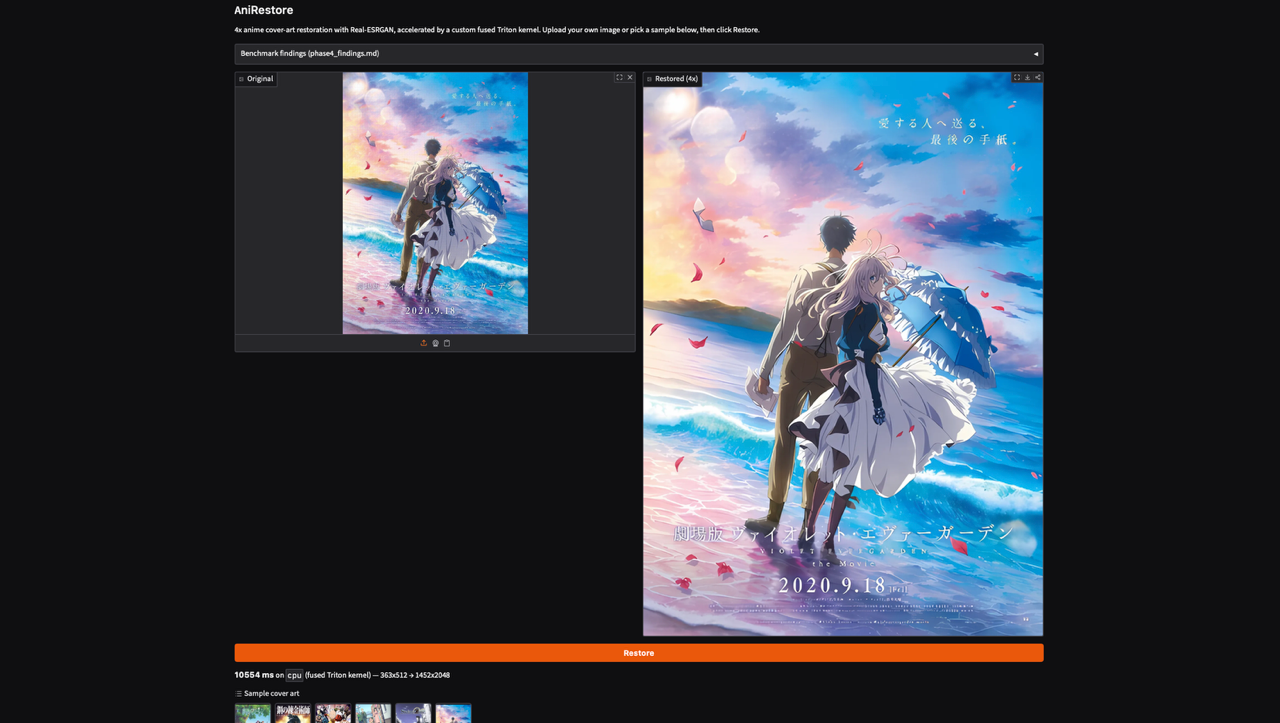Pick the fifth sample cover thumbnail

[x=413, y=713]
